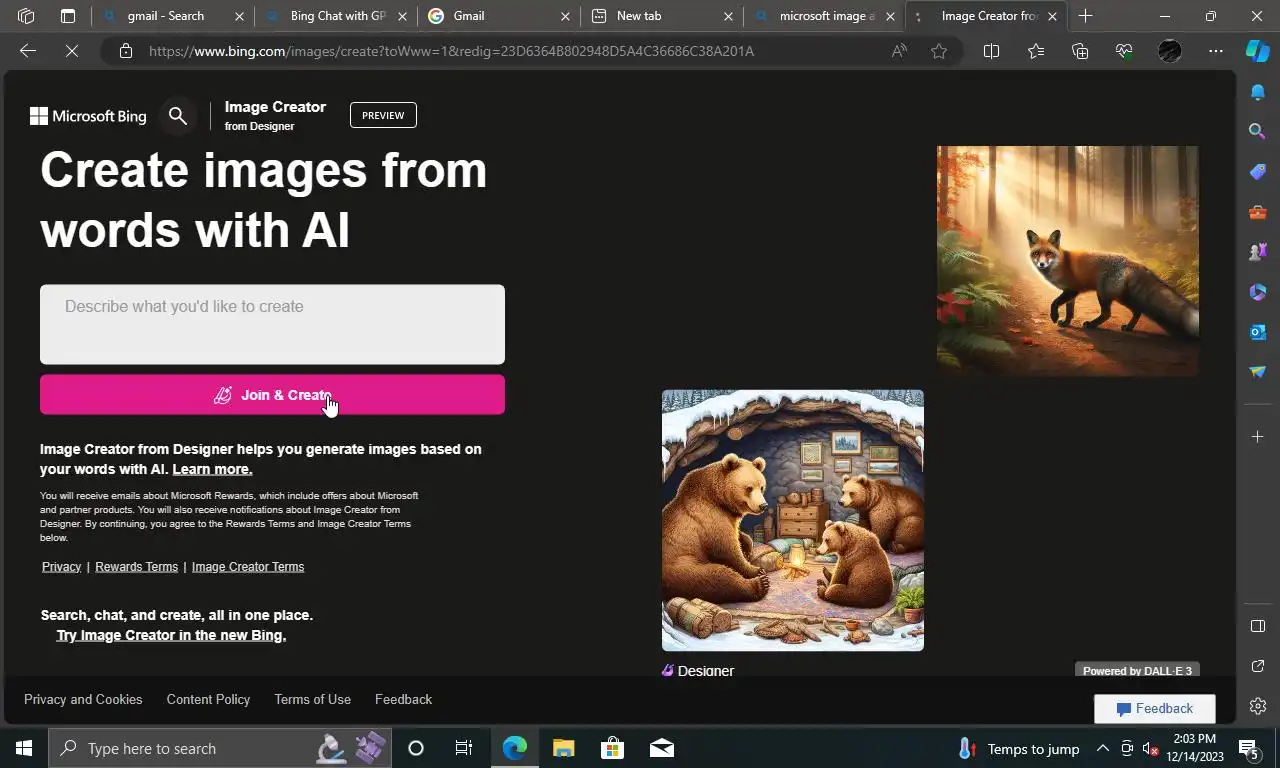The image size is (1280, 768).
Task: Open Settings and more ellipsis menu
Action: click(x=1215, y=51)
